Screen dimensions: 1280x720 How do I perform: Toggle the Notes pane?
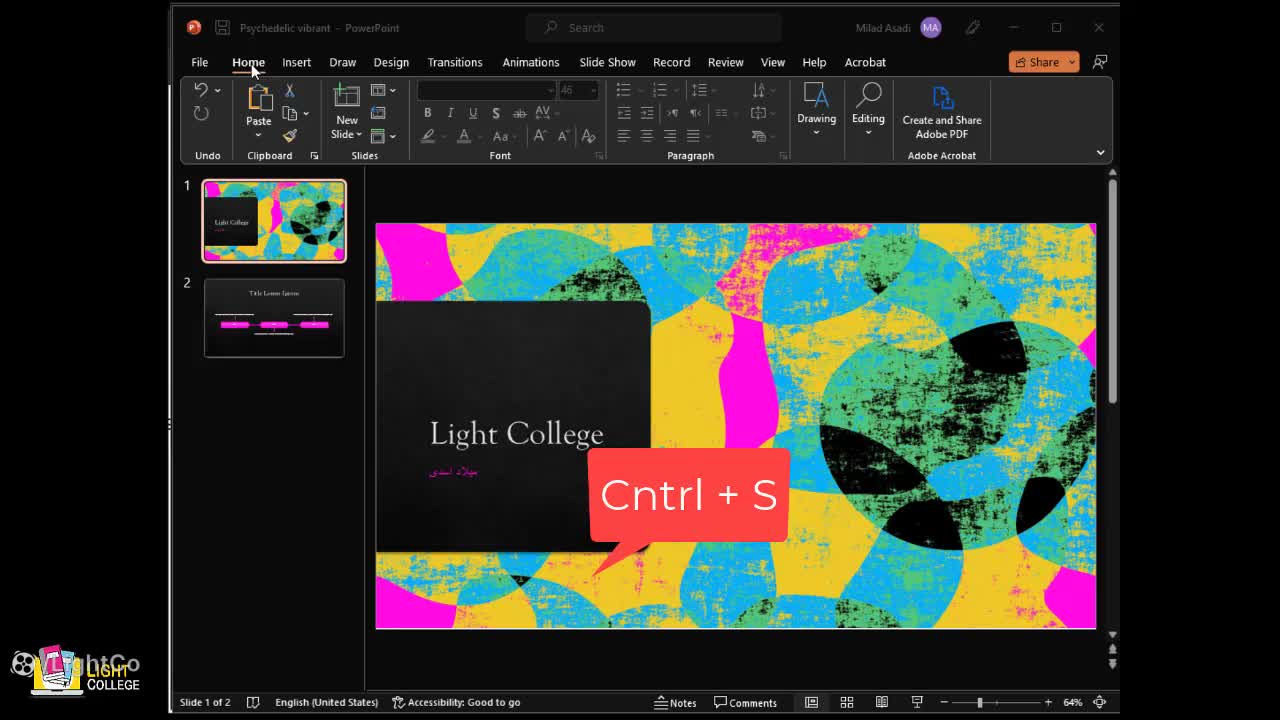click(x=675, y=702)
